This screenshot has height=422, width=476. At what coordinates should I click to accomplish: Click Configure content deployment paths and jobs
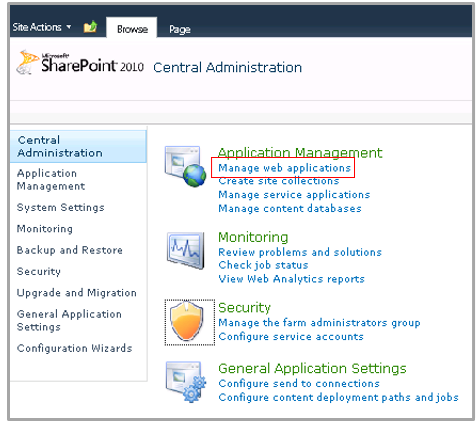coord(338,398)
